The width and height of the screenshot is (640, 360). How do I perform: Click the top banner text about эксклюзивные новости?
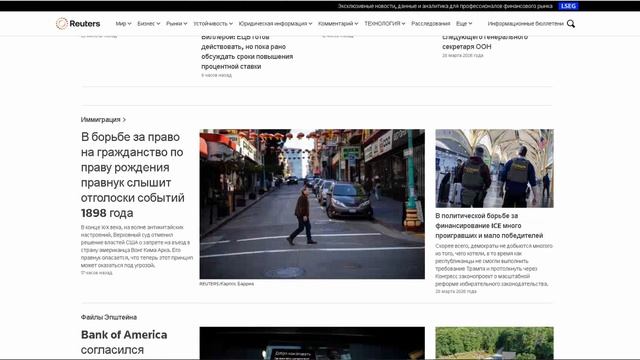tap(445, 6)
